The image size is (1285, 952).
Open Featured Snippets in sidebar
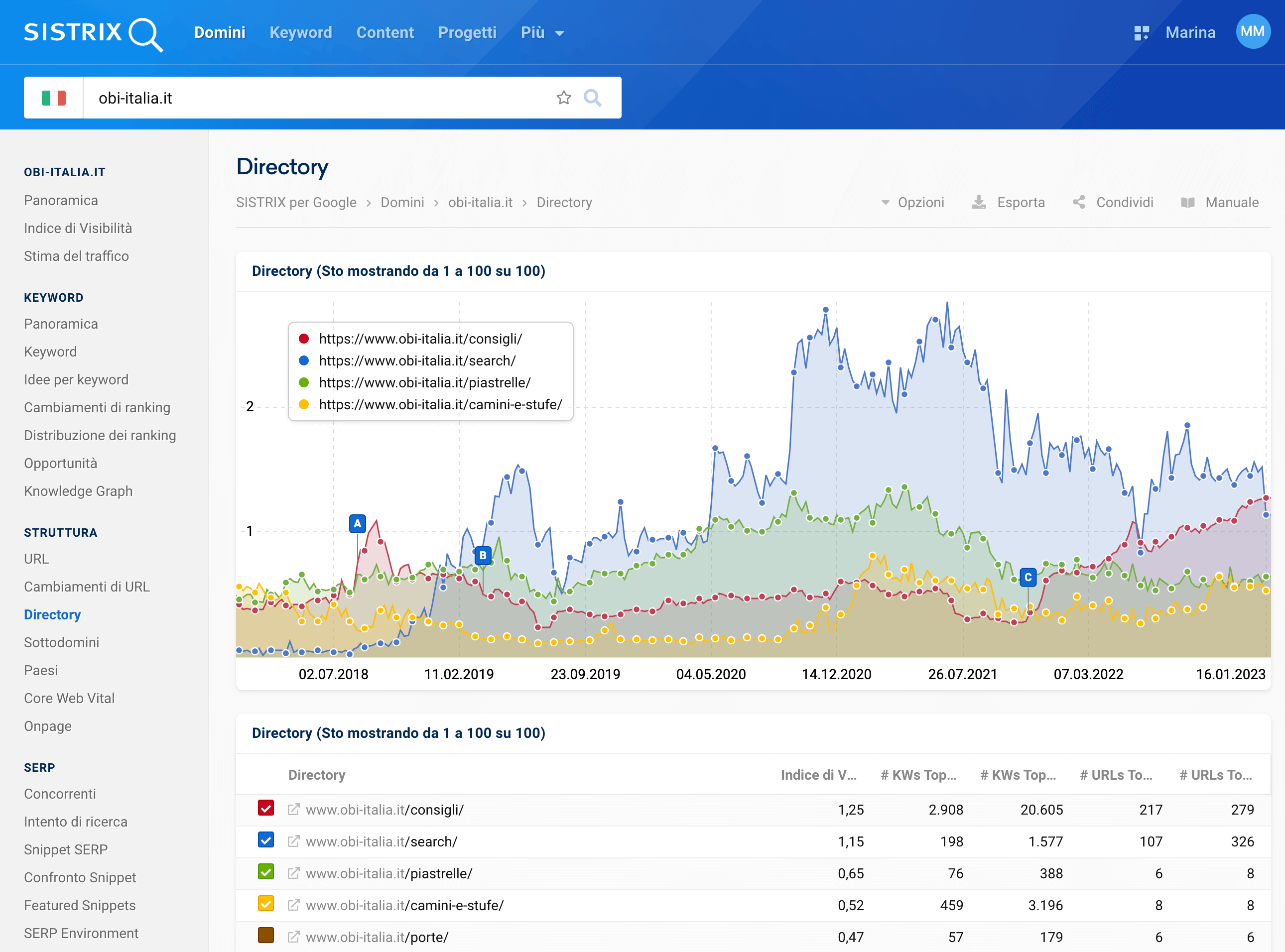click(x=80, y=905)
